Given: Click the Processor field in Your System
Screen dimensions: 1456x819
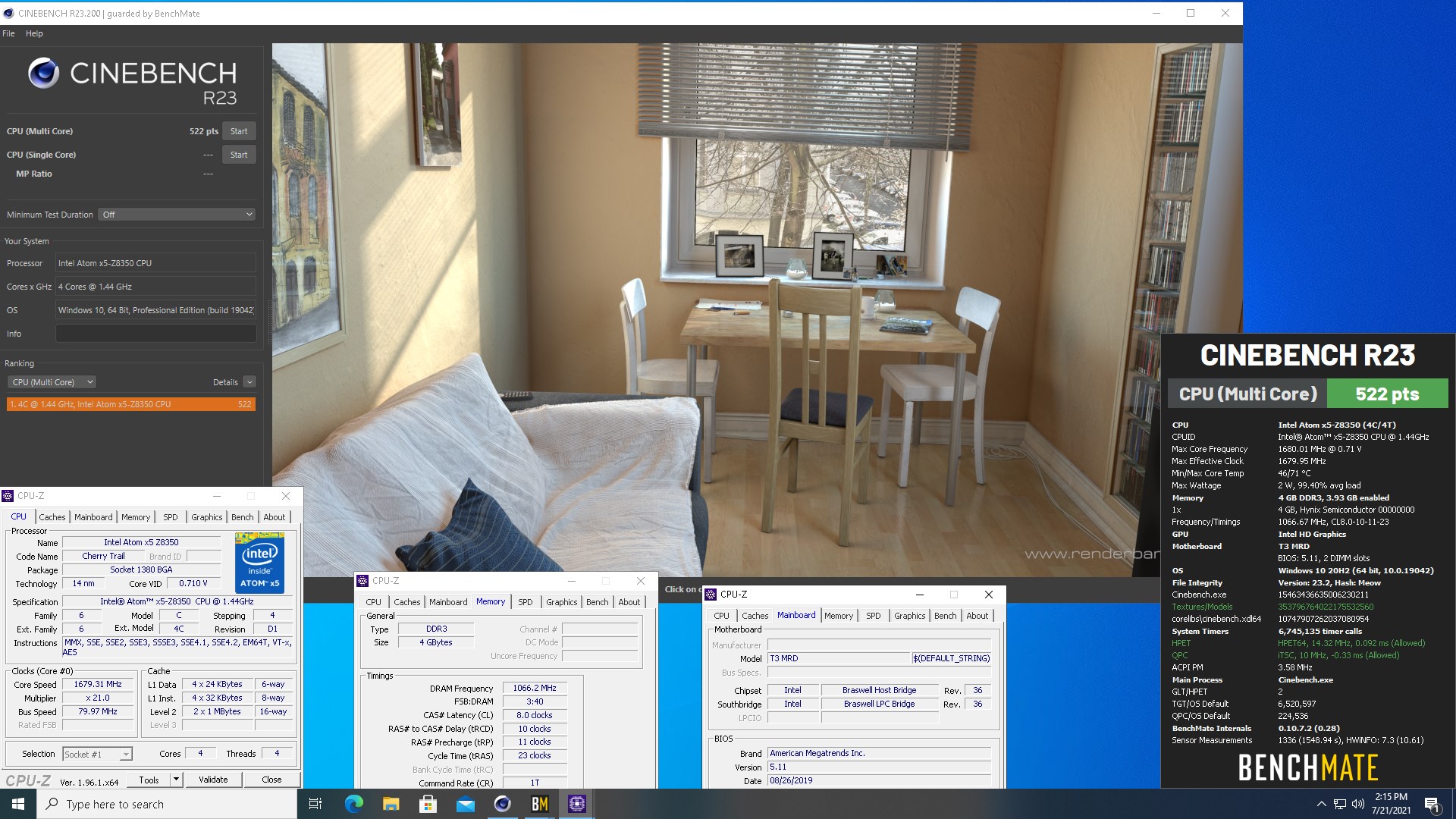Looking at the screenshot, I should tap(155, 263).
